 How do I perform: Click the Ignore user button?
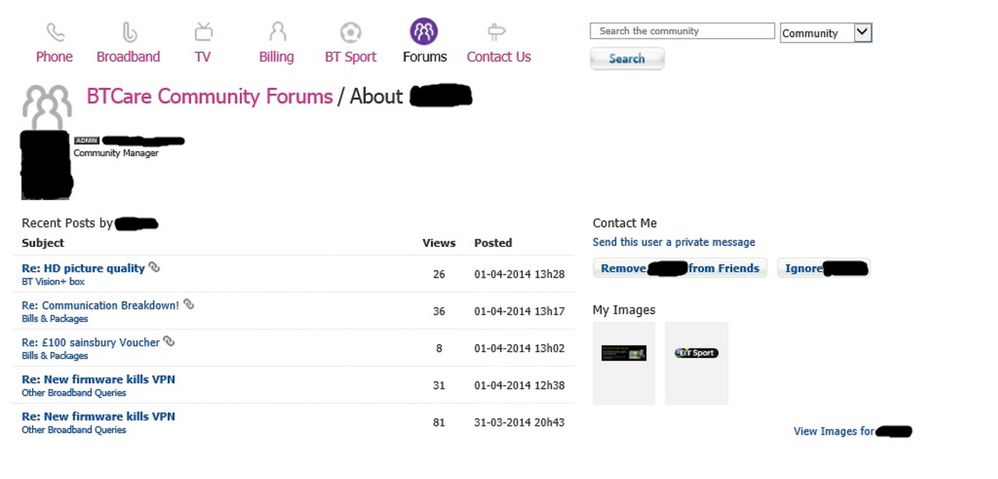tap(823, 268)
